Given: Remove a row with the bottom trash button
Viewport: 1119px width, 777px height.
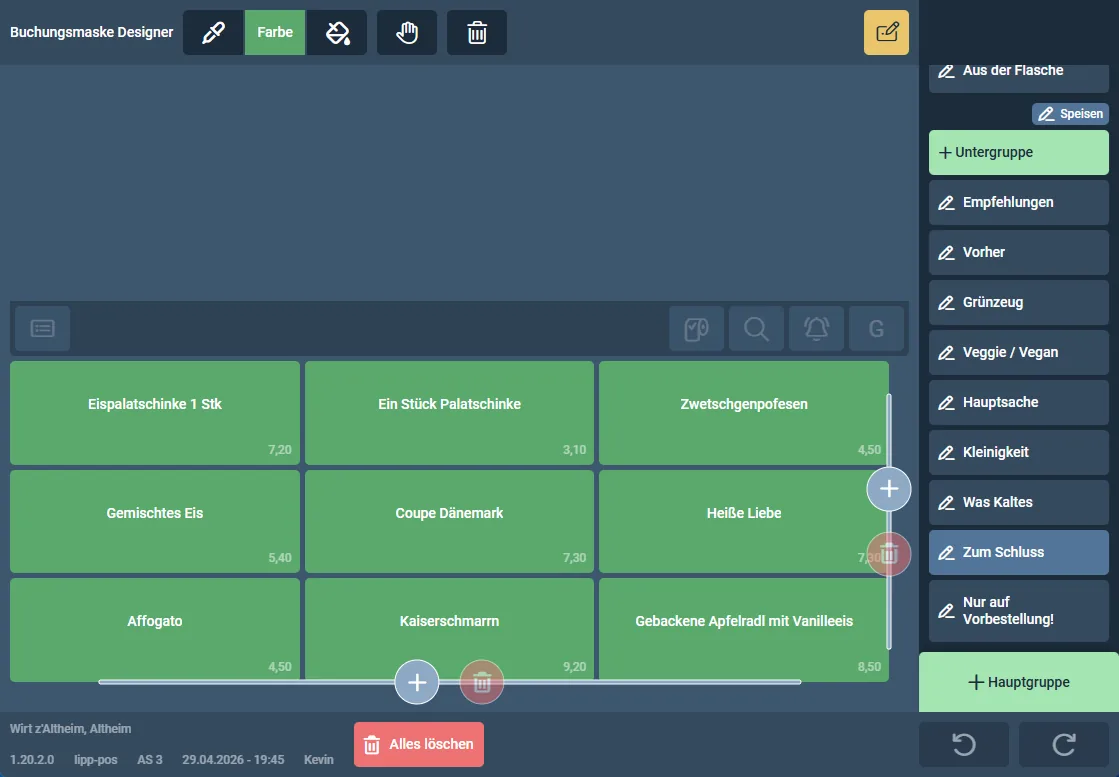Looking at the screenshot, I should pyautogui.click(x=482, y=682).
